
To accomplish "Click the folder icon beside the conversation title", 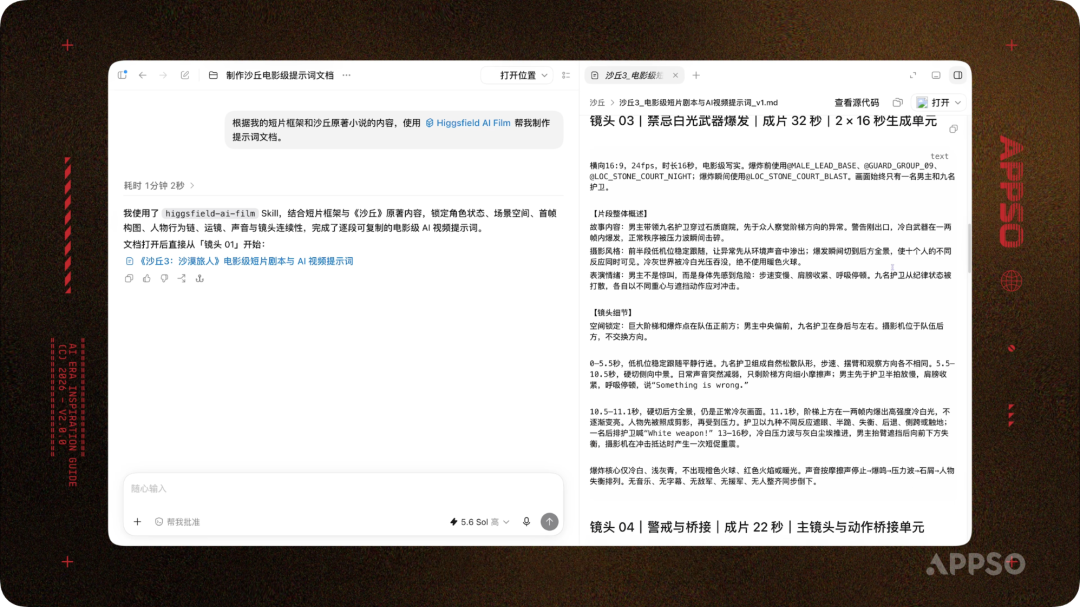I will [214, 75].
